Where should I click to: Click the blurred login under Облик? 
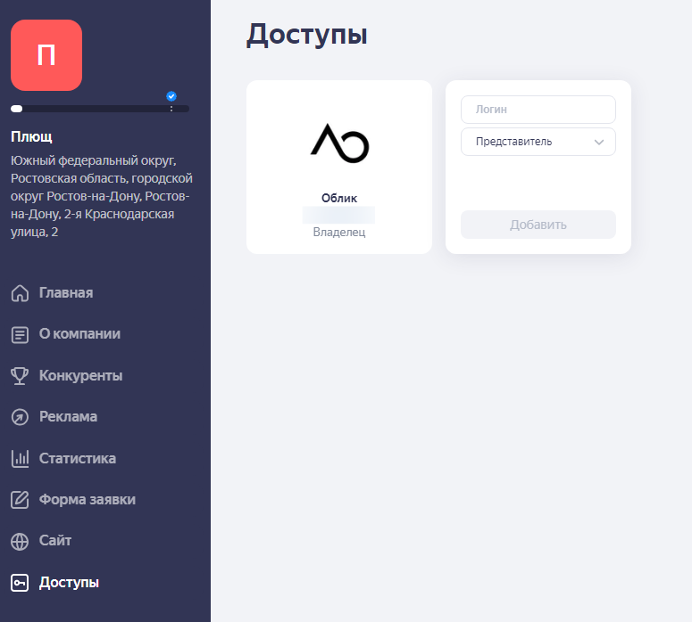click(339, 215)
